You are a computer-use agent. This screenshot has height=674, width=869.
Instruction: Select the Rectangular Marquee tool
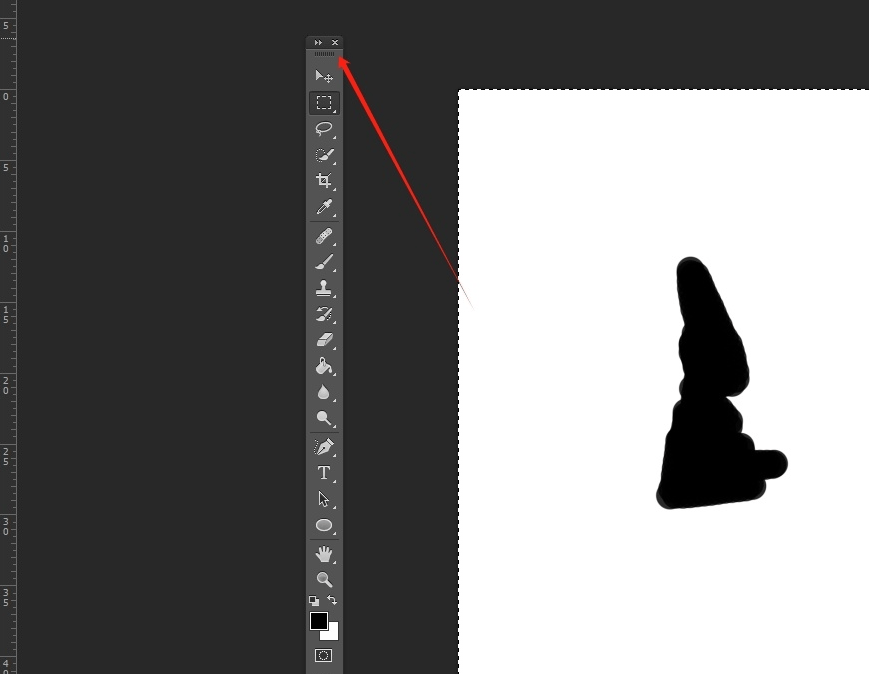(x=324, y=103)
